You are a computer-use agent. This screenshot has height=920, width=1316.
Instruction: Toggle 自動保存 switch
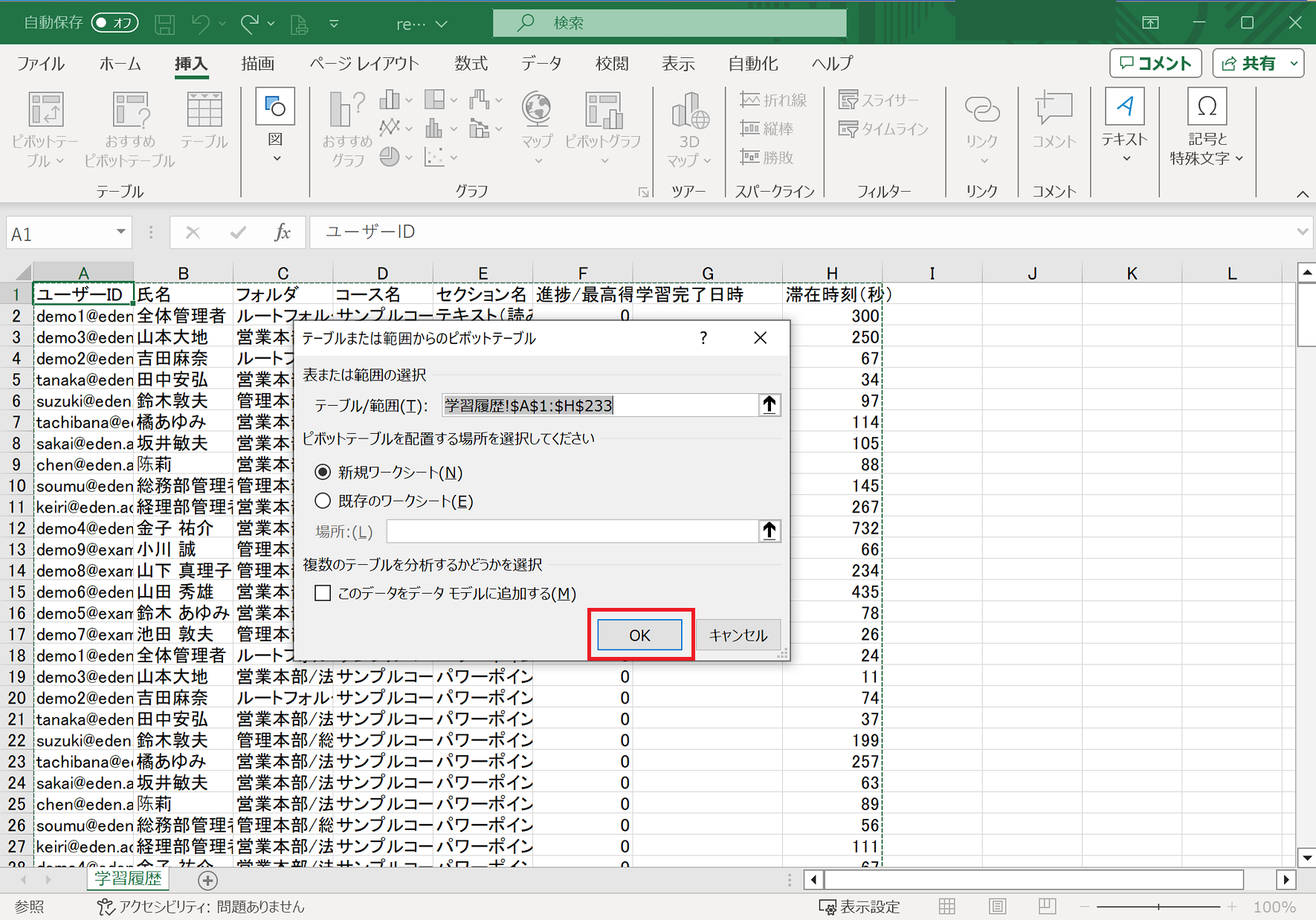[115, 23]
